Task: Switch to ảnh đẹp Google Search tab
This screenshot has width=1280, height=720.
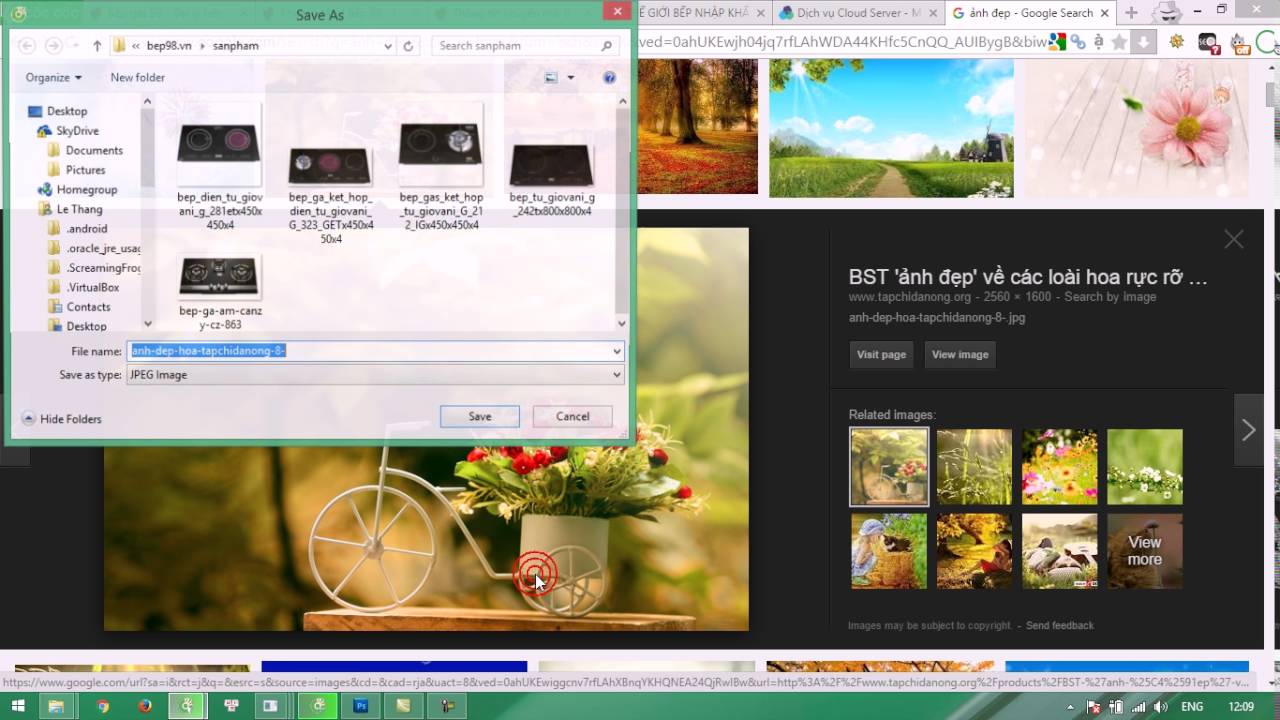Action: point(1030,13)
